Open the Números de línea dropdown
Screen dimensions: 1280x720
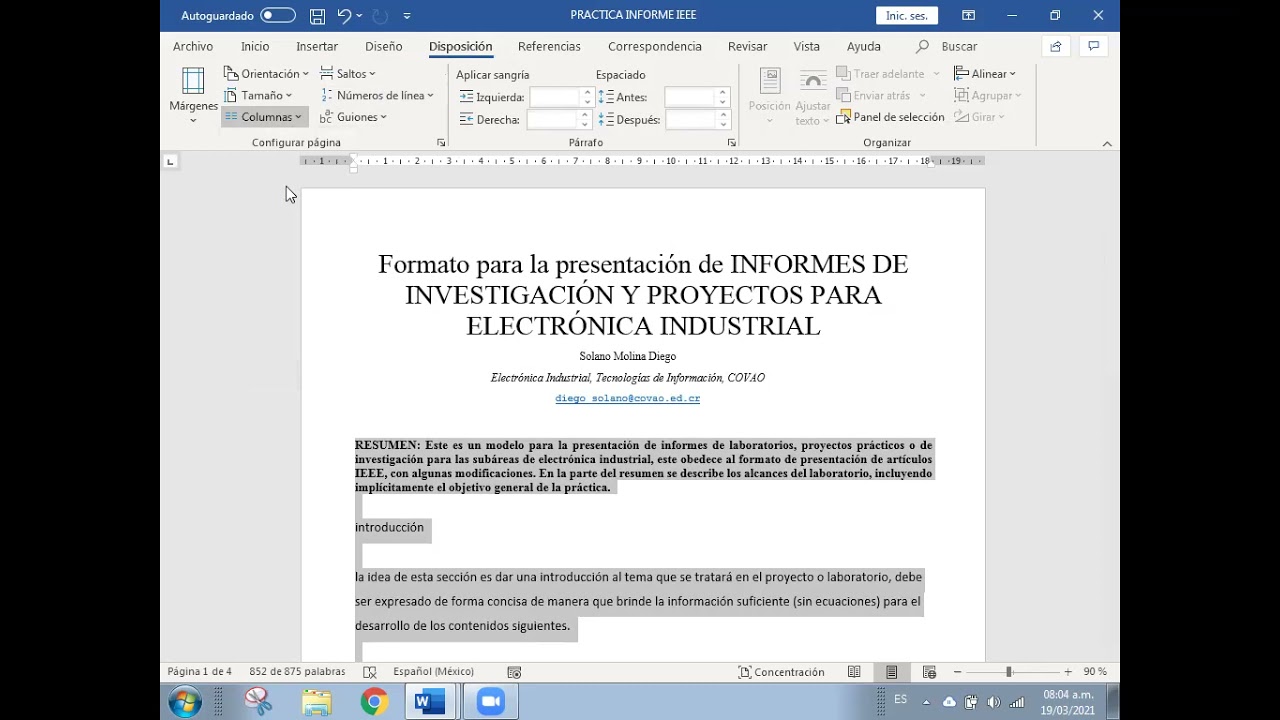(377, 95)
